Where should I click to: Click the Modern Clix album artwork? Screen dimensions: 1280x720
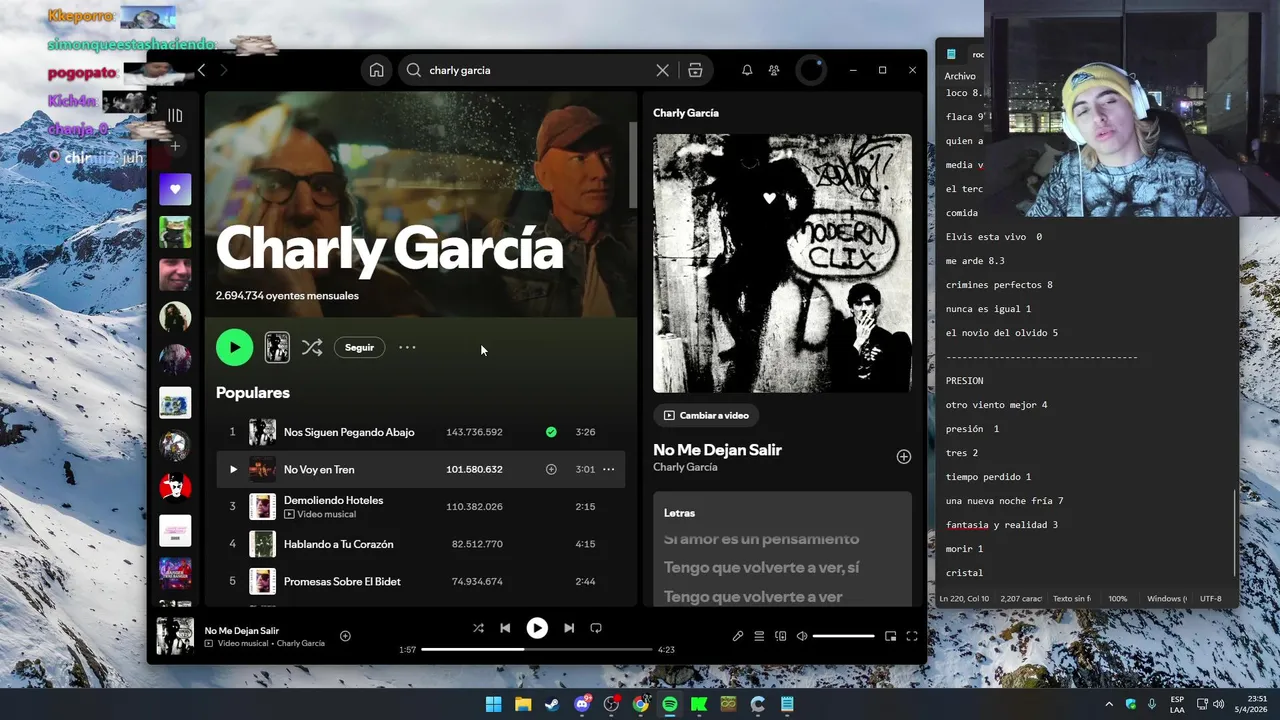[x=782, y=263]
